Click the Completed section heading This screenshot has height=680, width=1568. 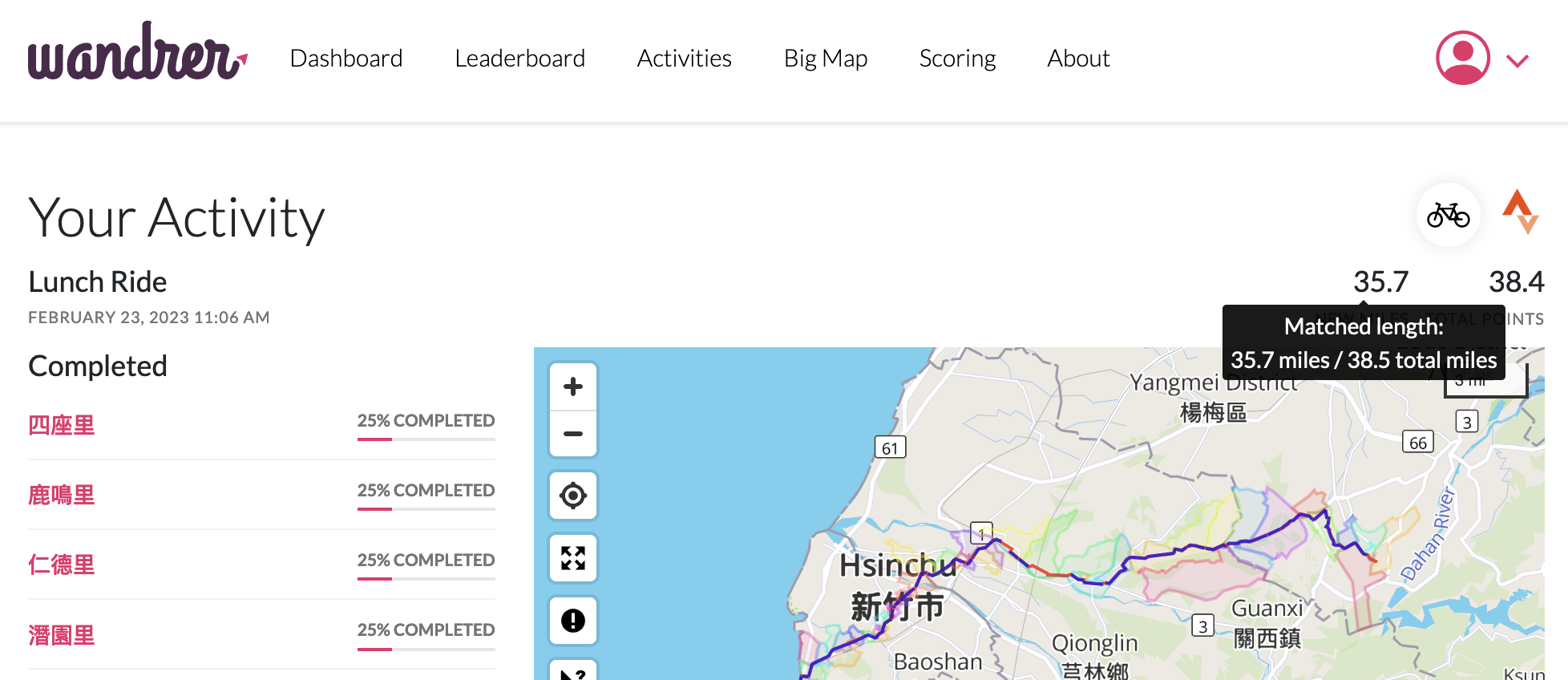coord(98,366)
